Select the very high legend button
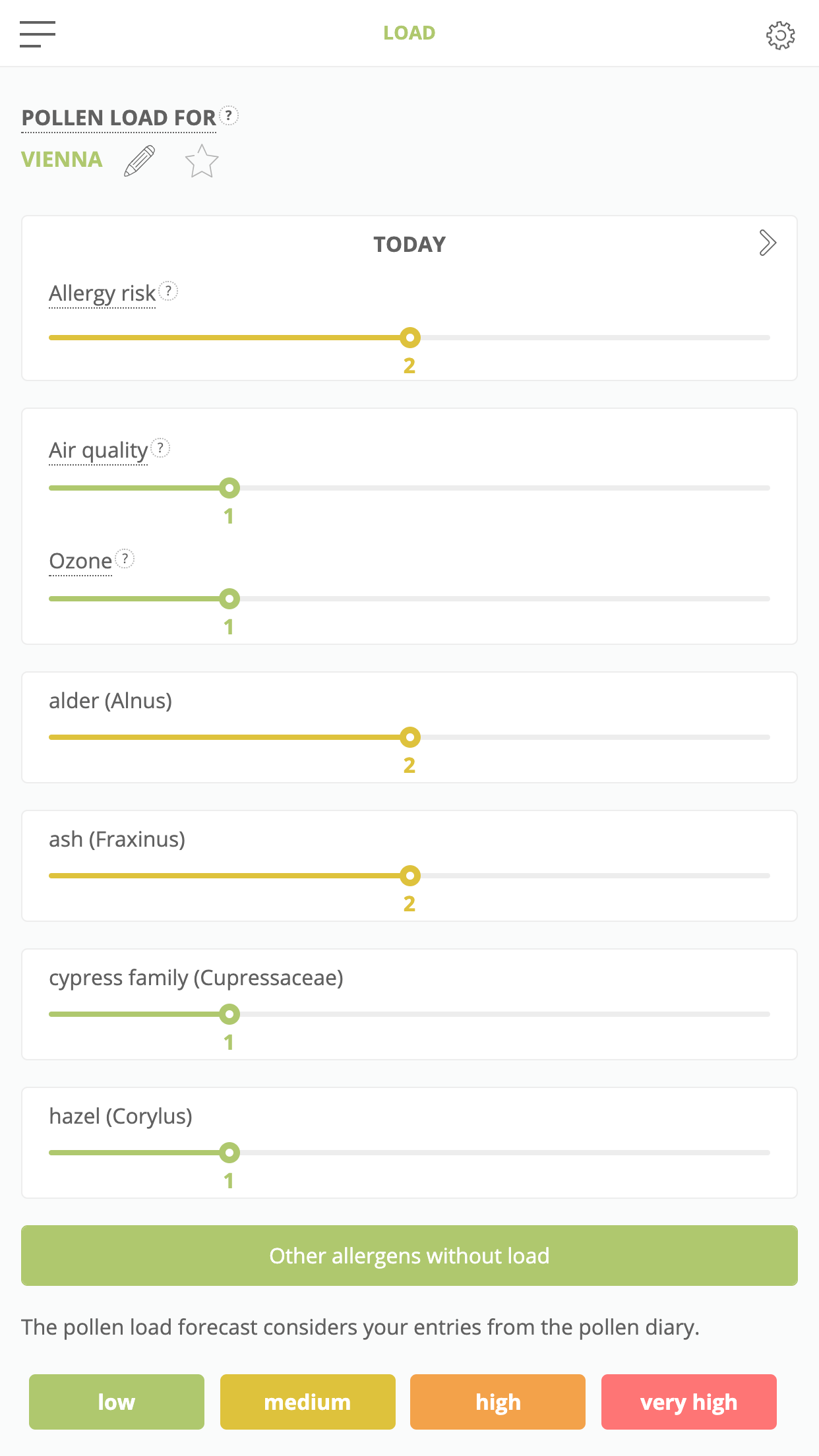The width and height of the screenshot is (819, 1456). [688, 1402]
